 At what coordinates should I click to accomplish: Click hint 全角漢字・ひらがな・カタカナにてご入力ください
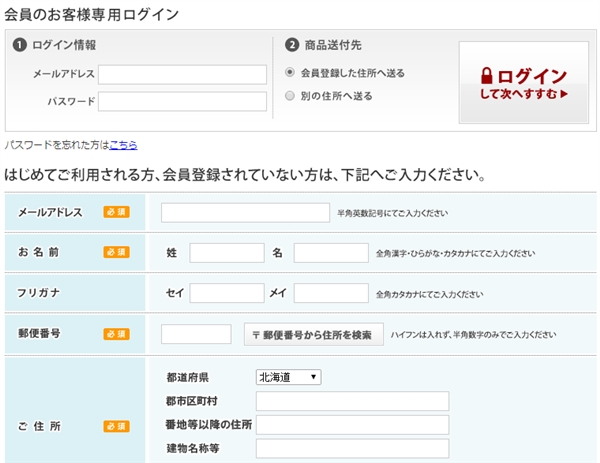(455, 253)
